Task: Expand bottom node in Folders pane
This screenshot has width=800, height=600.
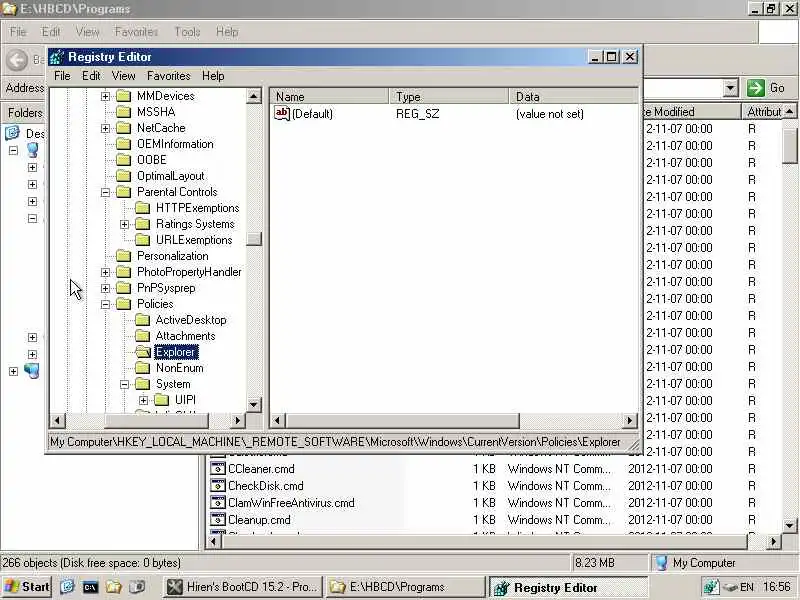Action: [x=13, y=371]
